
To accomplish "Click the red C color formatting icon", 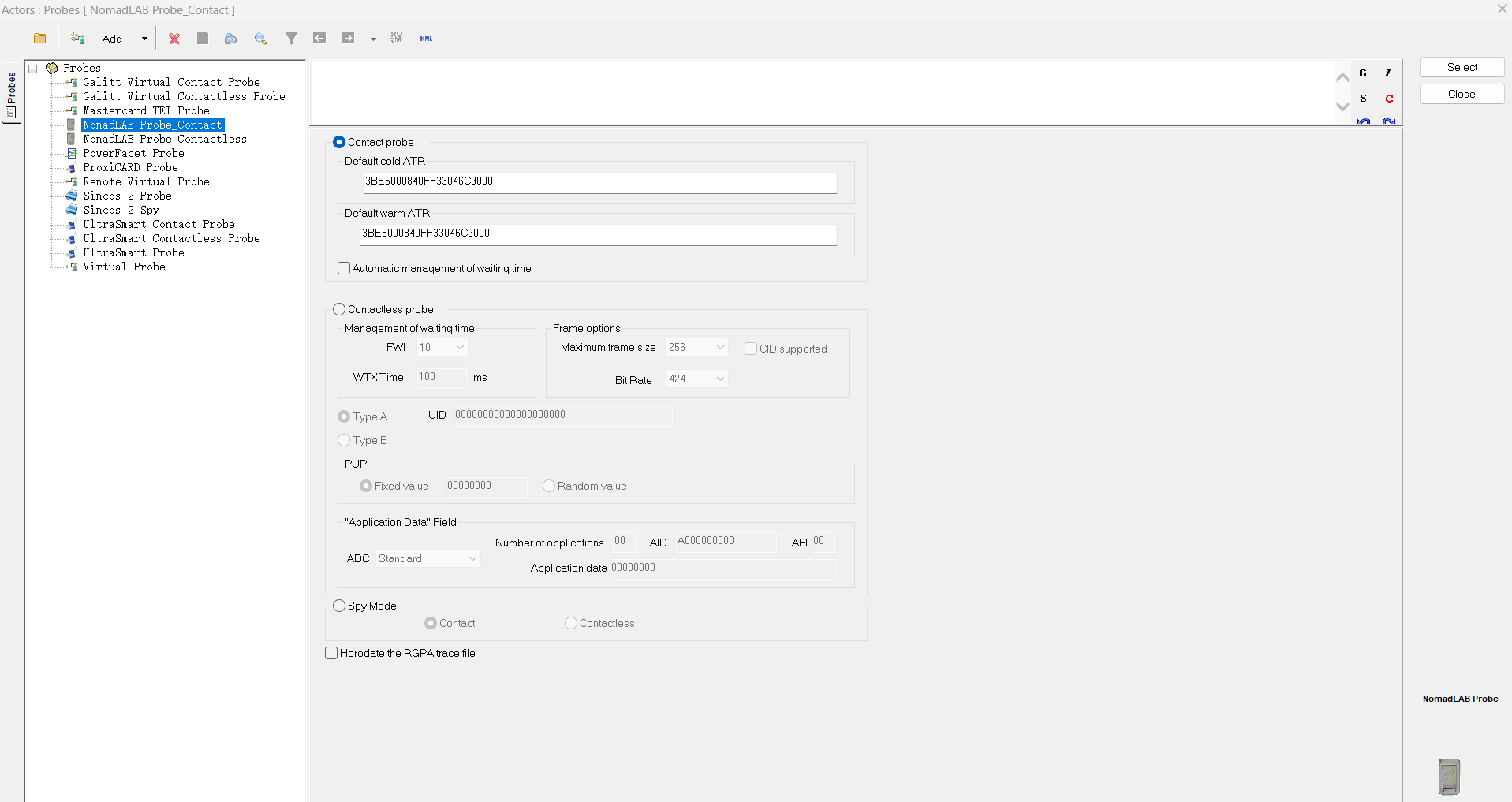I will click(1389, 99).
